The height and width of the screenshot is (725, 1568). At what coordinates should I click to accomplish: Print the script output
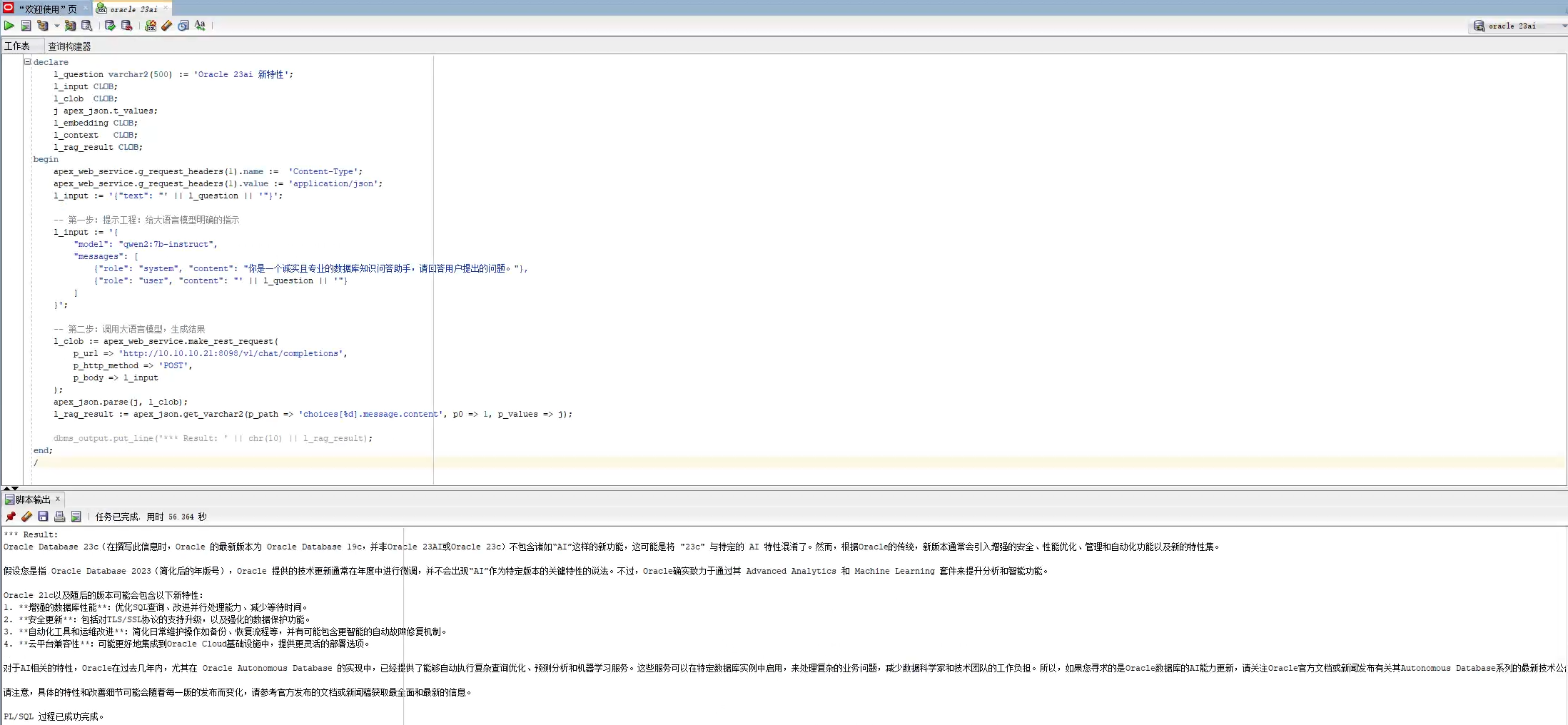[59, 517]
